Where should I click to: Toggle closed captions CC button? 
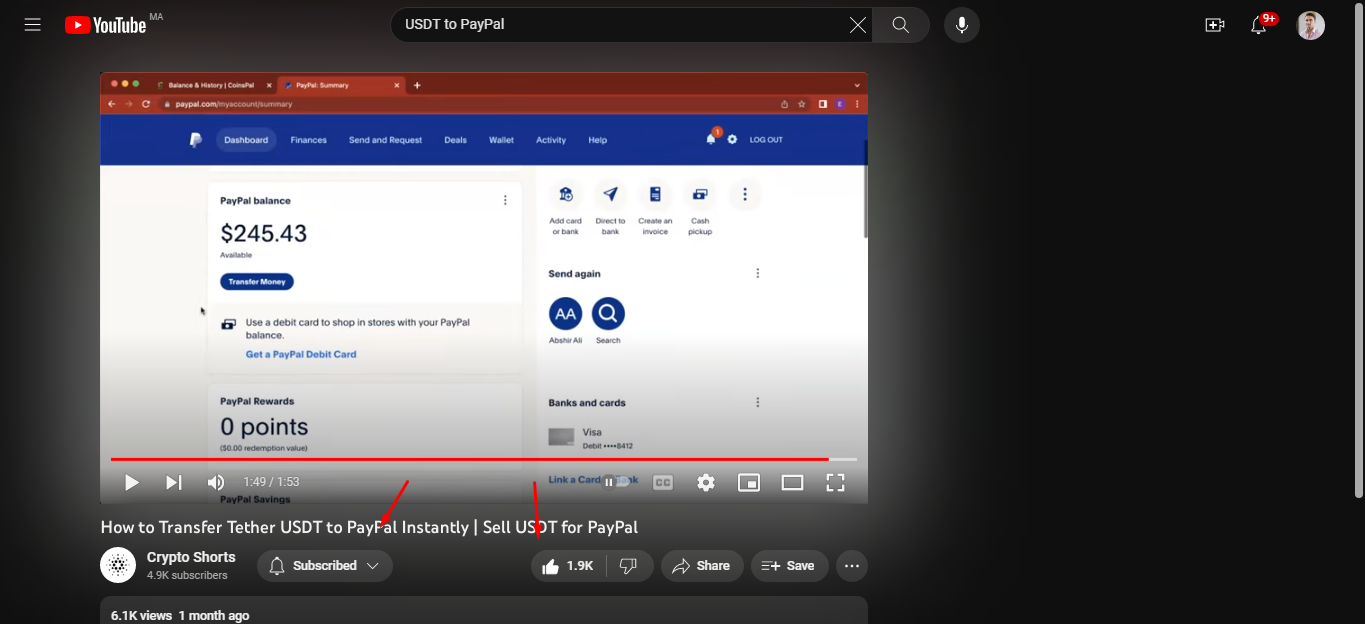(662, 482)
